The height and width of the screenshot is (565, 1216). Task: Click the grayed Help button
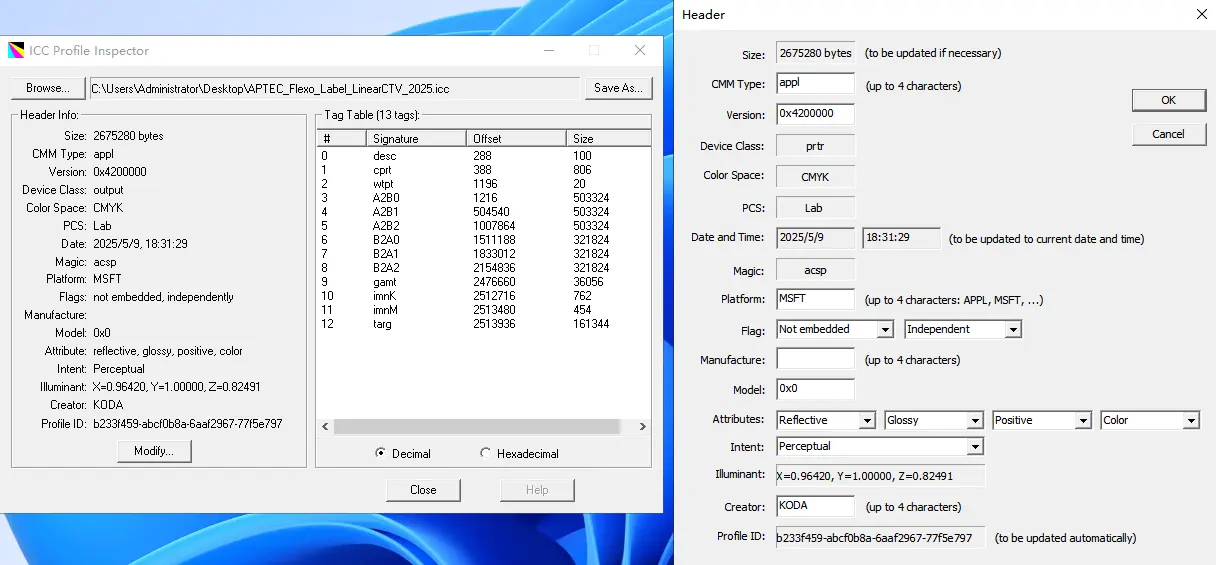(x=537, y=490)
